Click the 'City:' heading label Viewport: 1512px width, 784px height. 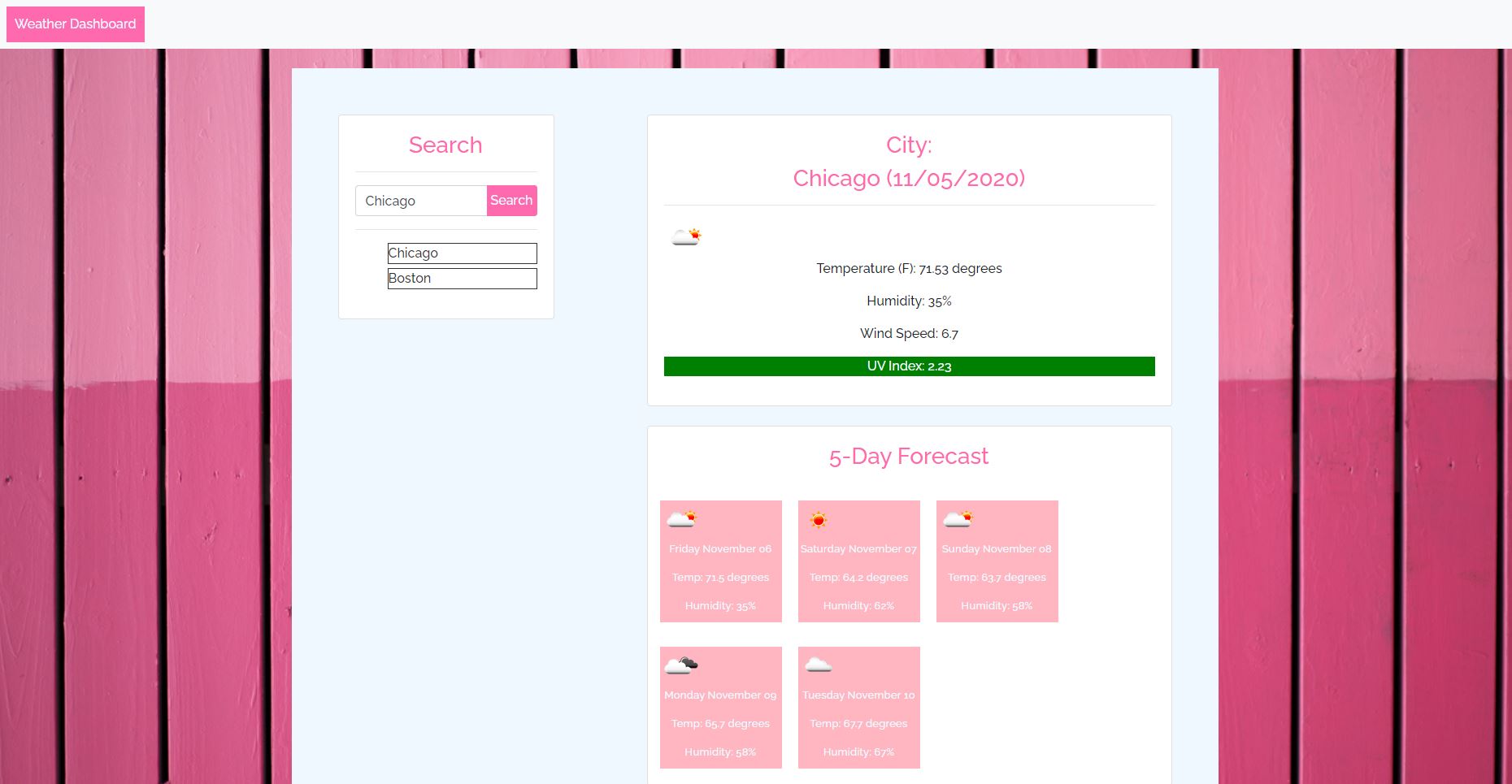[909, 145]
